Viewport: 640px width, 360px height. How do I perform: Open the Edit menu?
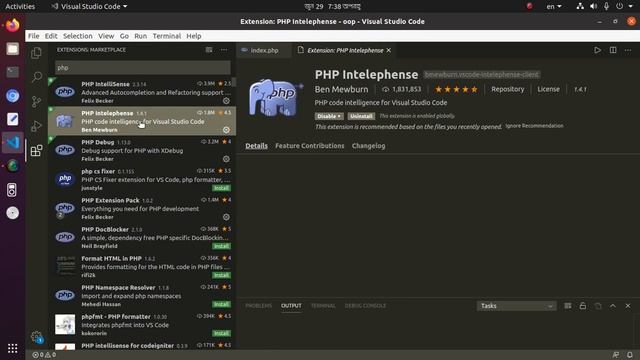tap(51, 36)
